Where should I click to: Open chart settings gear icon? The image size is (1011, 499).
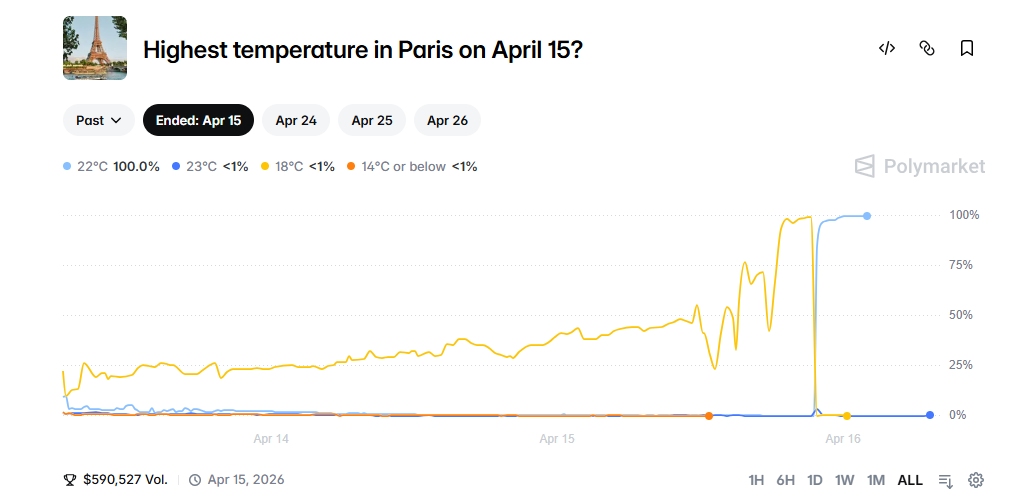tap(976, 480)
